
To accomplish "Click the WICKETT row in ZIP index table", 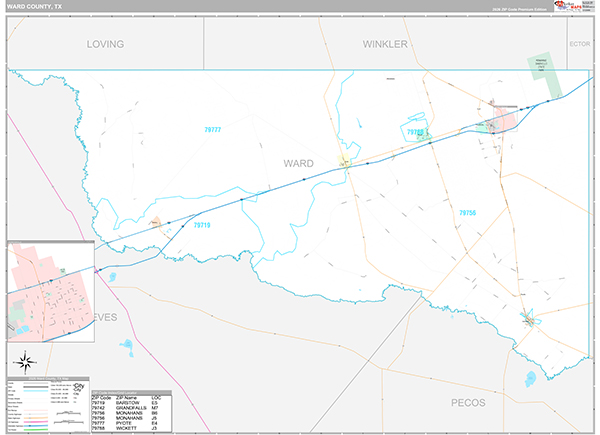I will (x=130, y=427).
